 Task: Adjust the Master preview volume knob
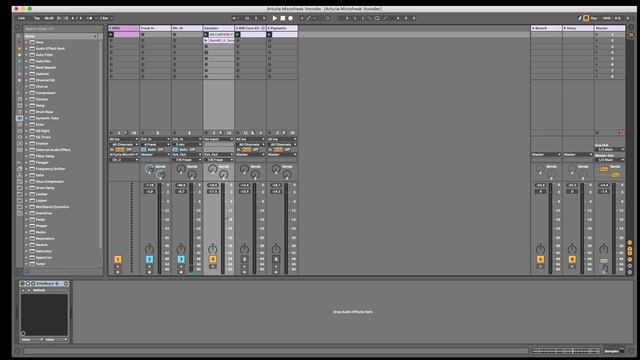click(x=604, y=269)
